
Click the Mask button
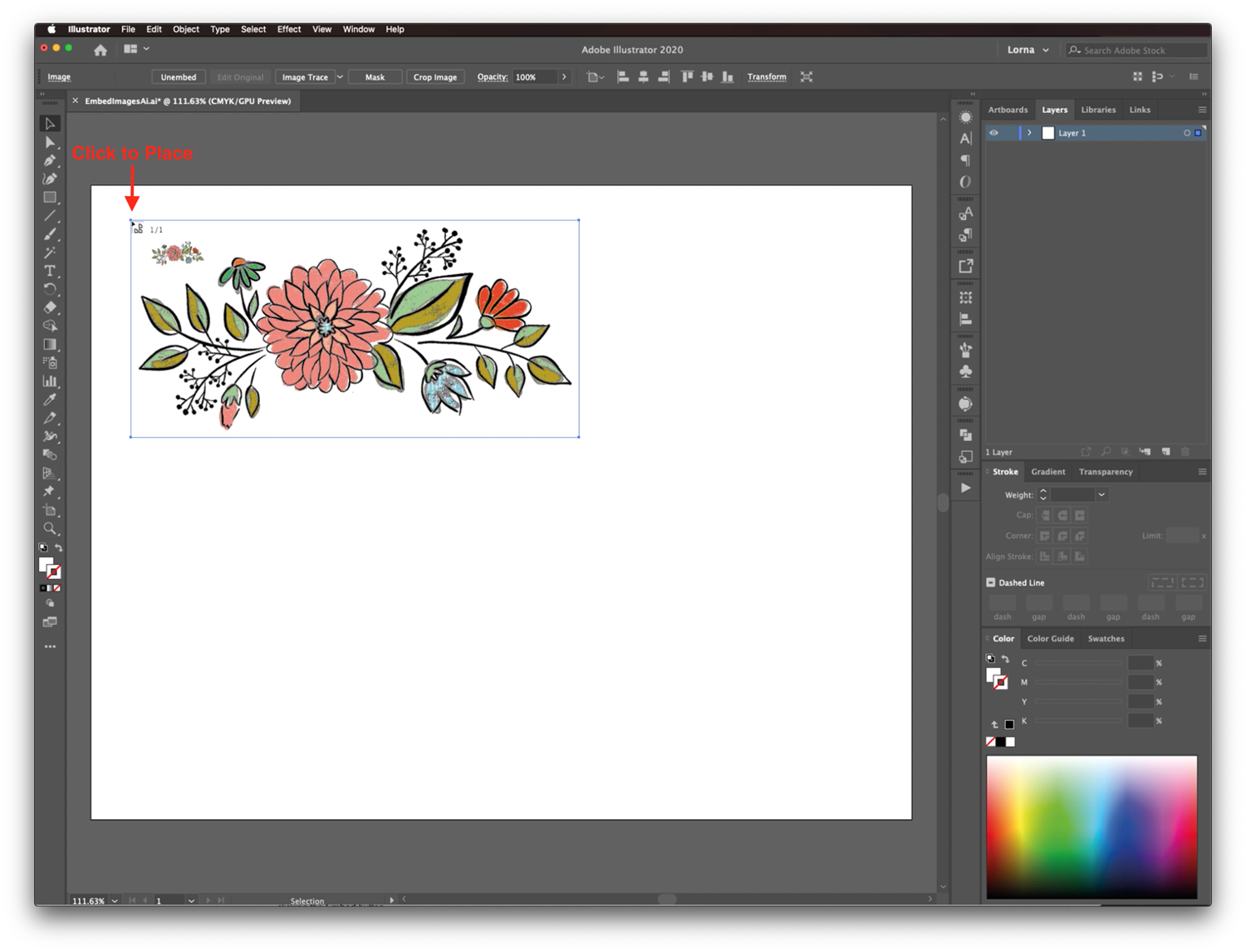pyautogui.click(x=375, y=77)
